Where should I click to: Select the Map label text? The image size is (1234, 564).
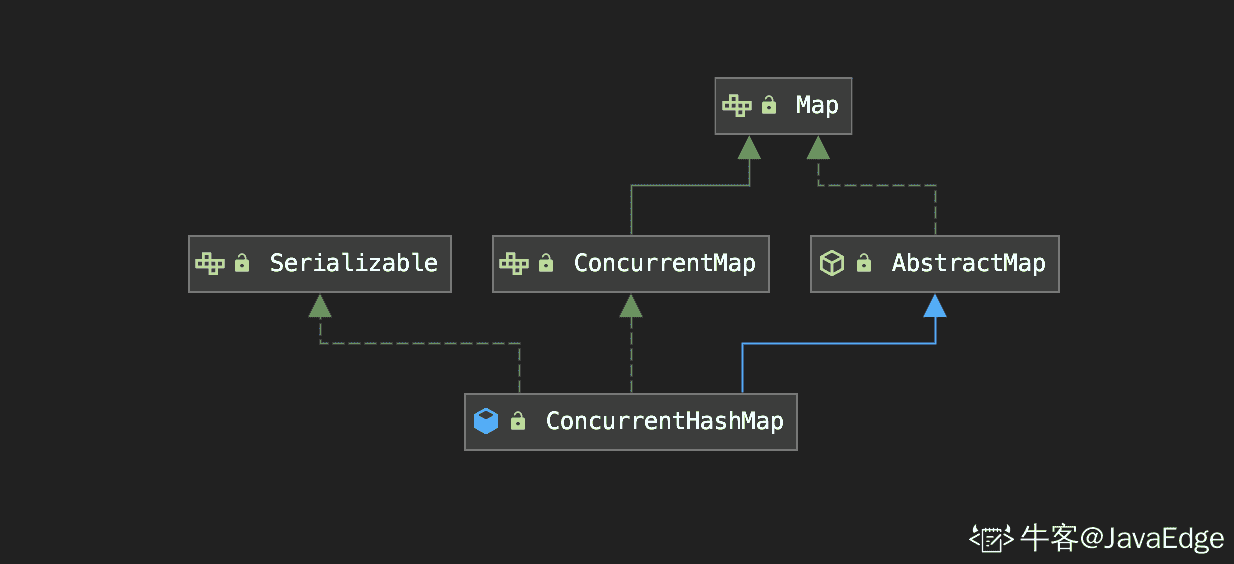[x=817, y=105]
